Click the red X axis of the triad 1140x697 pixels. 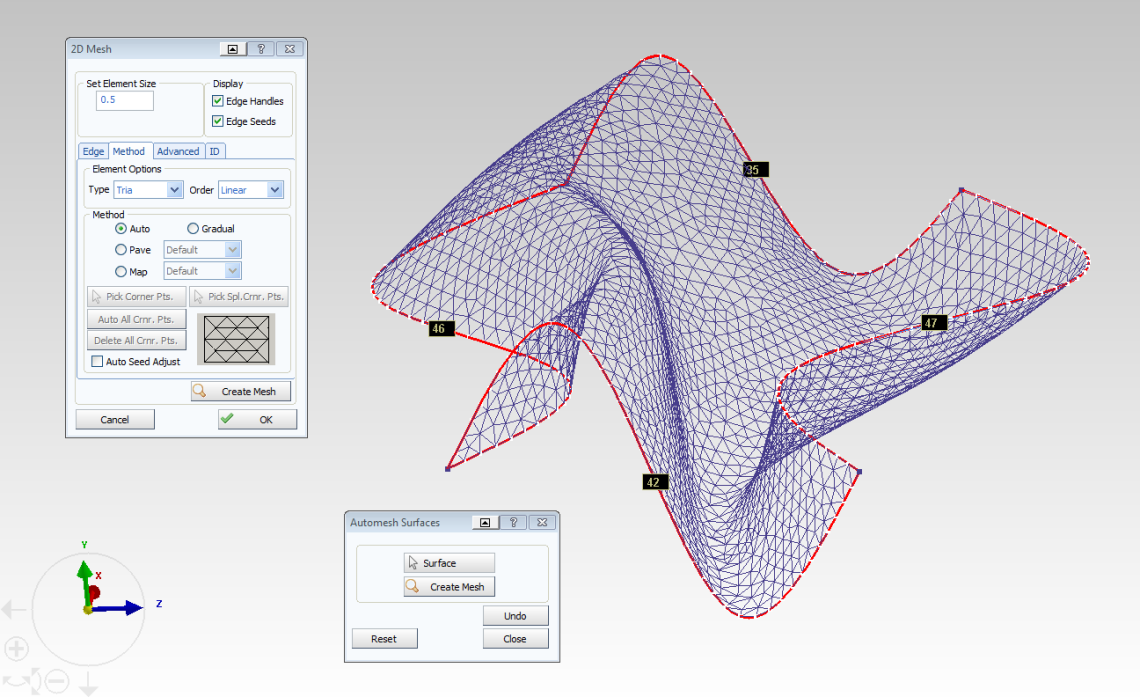pos(94,592)
